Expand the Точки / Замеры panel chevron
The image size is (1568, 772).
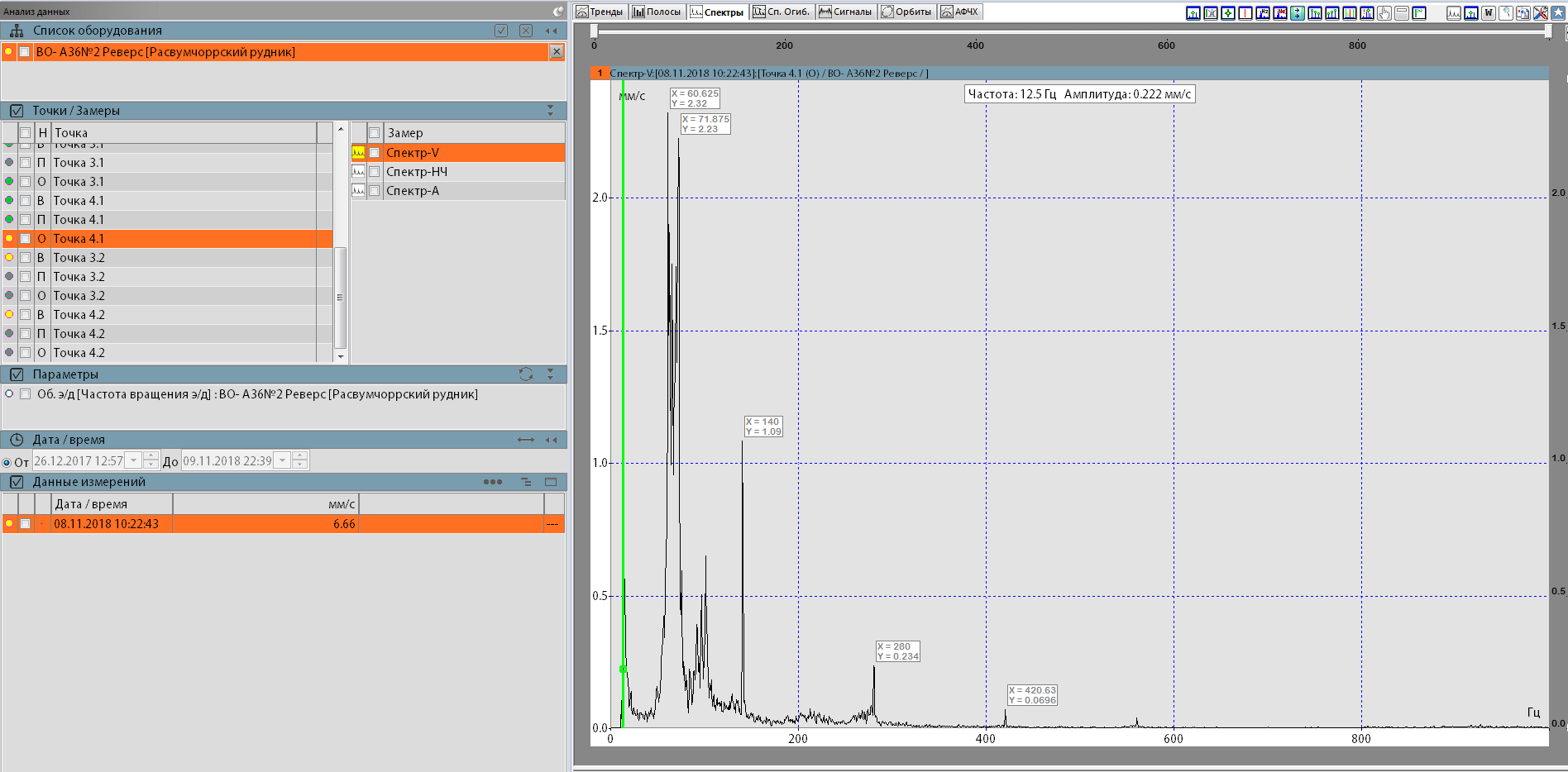point(551,111)
